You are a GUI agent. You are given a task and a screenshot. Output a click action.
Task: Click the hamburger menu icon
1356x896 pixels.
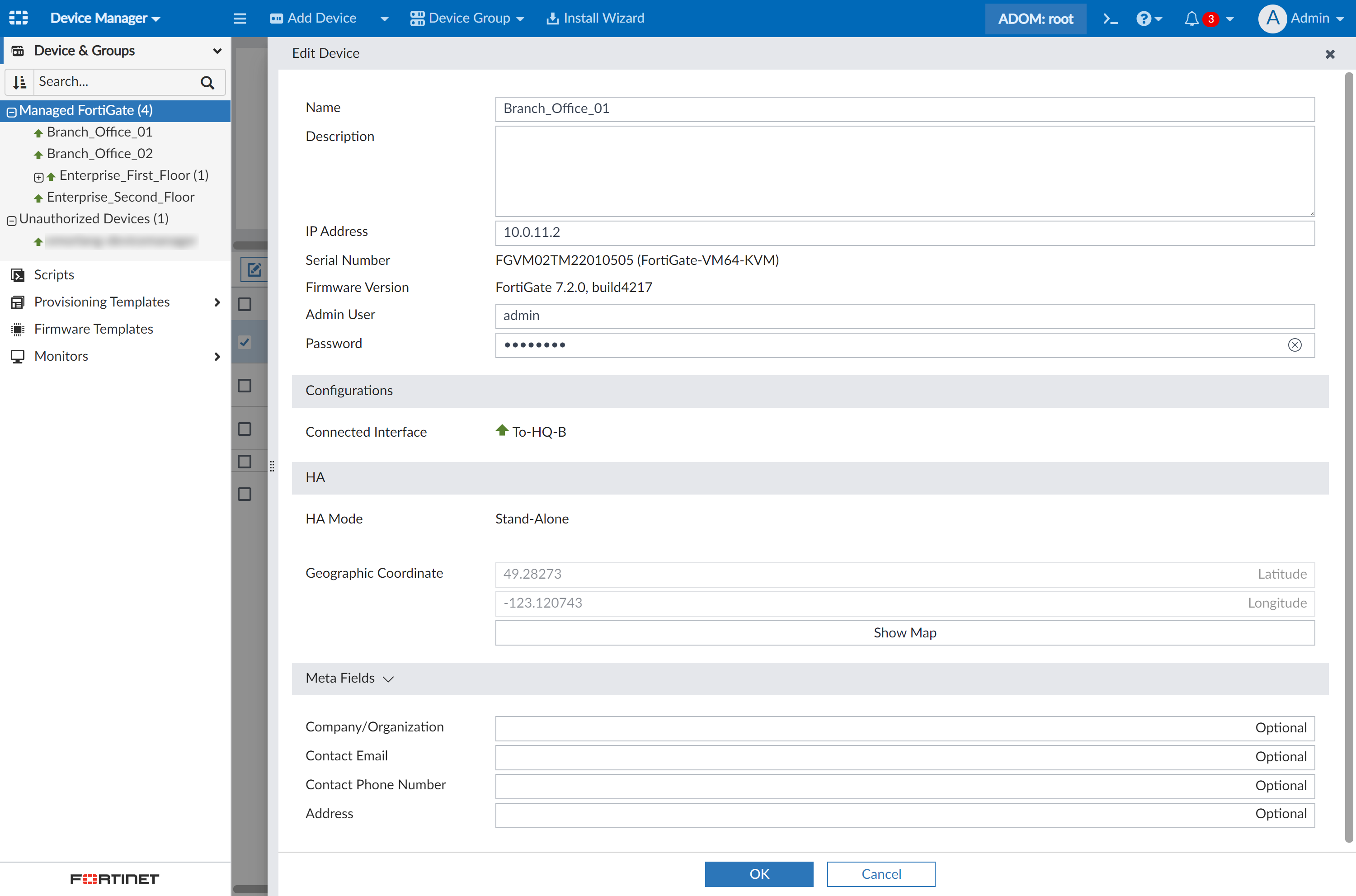240,18
